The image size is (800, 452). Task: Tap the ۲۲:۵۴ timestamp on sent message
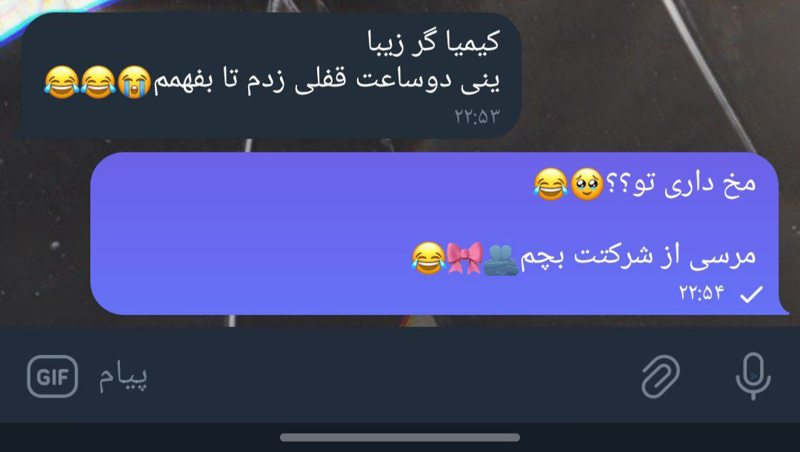tap(702, 293)
